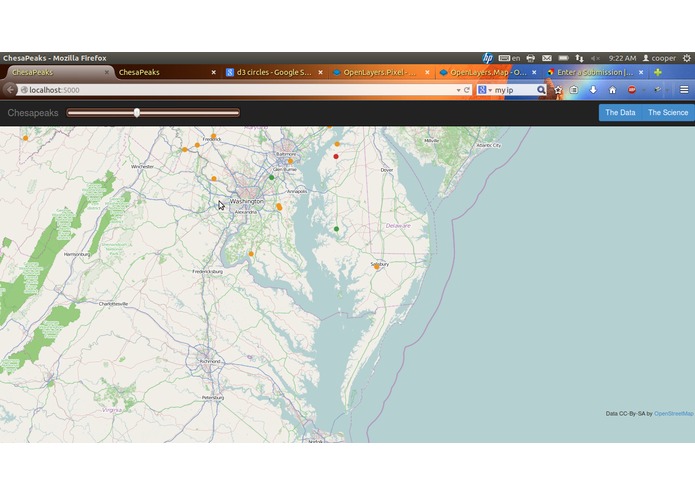This screenshot has width=695, height=494.
Task: Click the right end of the slider track
Action: tap(238, 113)
